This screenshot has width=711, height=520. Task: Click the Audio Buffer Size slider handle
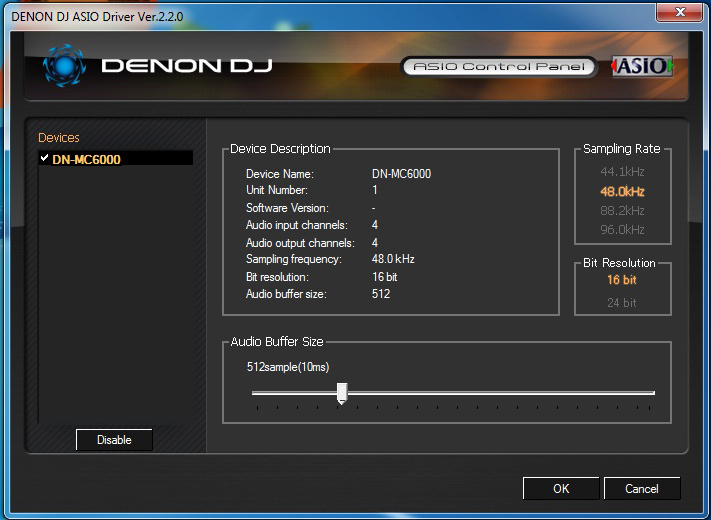tap(342, 393)
